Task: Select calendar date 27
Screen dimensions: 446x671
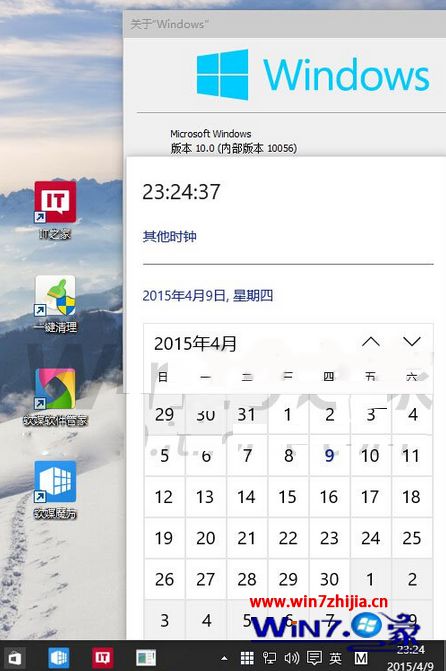Action: [x=205, y=579]
